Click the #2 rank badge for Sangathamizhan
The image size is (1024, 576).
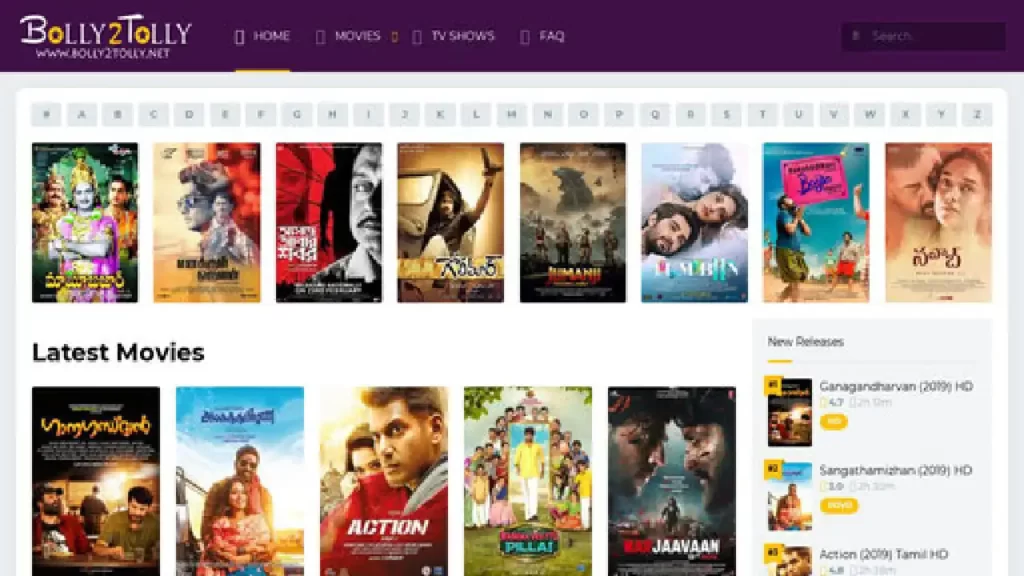(773, 468)
